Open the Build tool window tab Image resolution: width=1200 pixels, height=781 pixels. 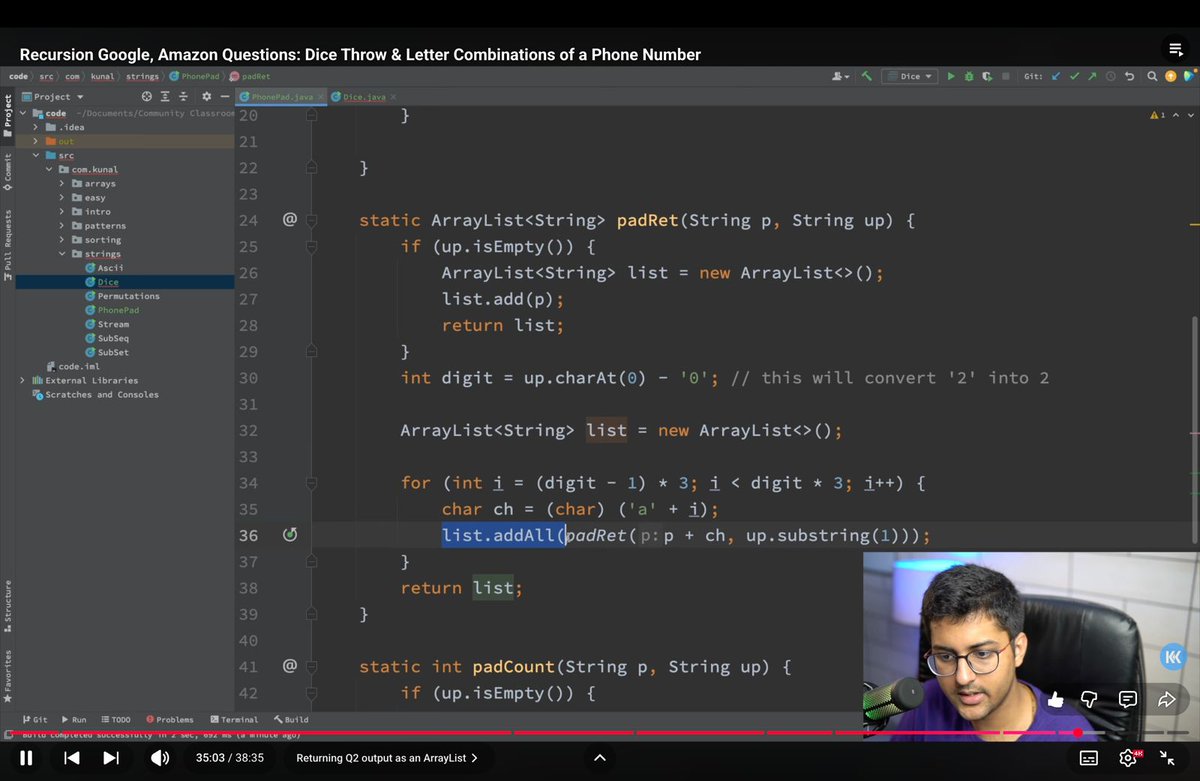[x=291, y=719]
